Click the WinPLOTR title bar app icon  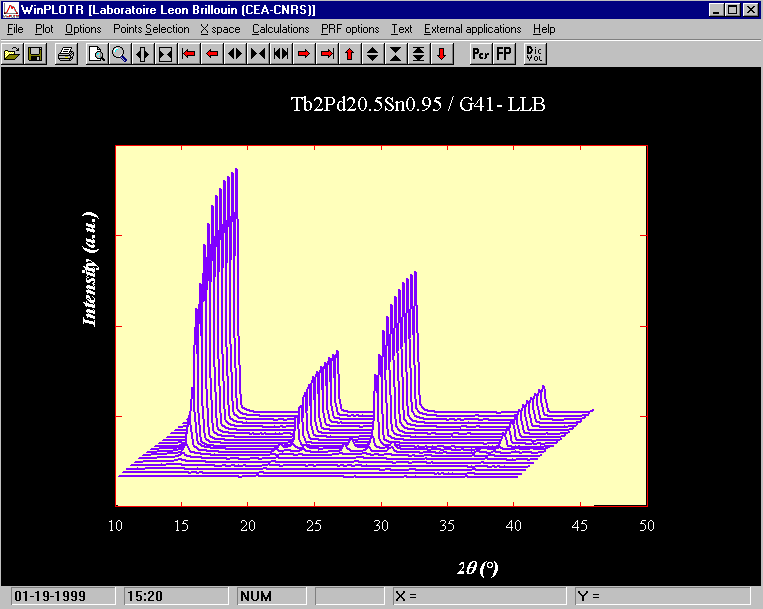[x=11, y=10]
